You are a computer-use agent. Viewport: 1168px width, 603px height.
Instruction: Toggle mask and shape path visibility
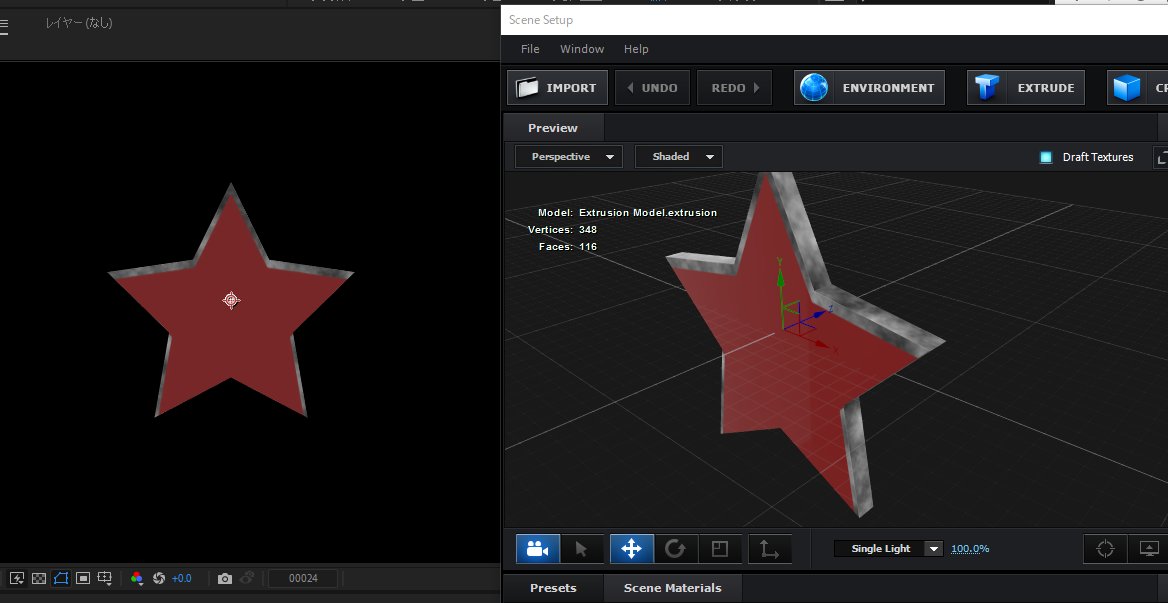pos(61,578)
